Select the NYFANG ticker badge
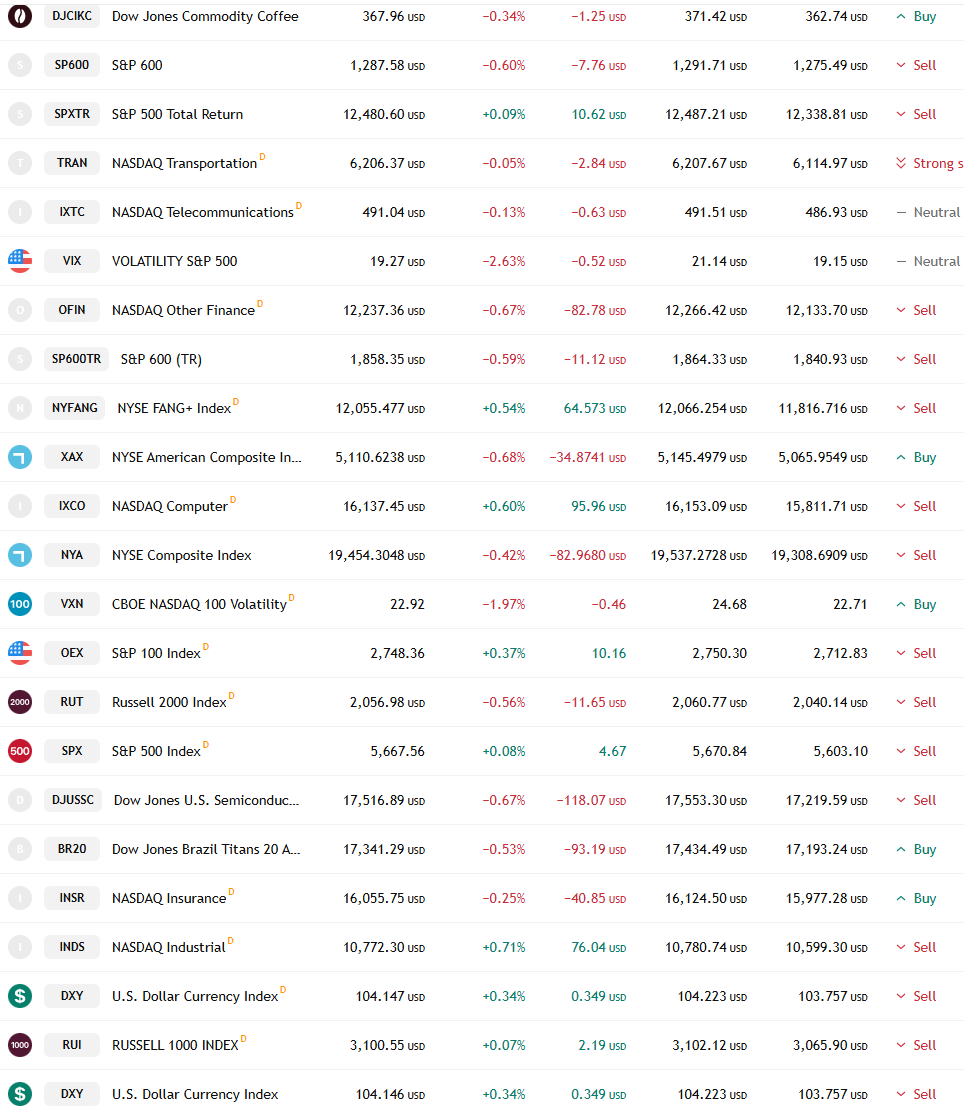Screen dimensions: 964x1109 pos(75,408)
